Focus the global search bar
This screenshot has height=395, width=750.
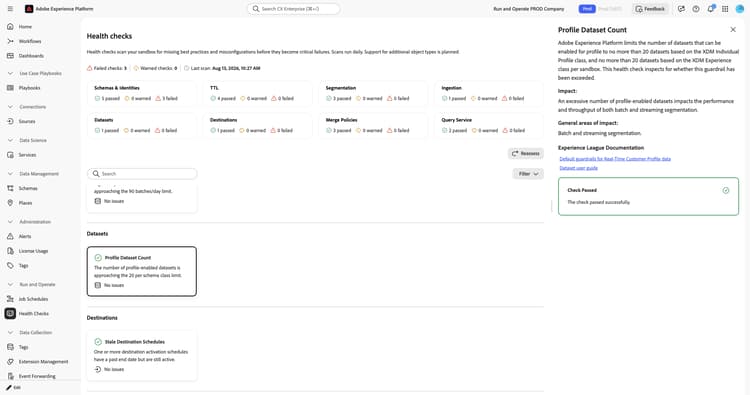point(293,9)
